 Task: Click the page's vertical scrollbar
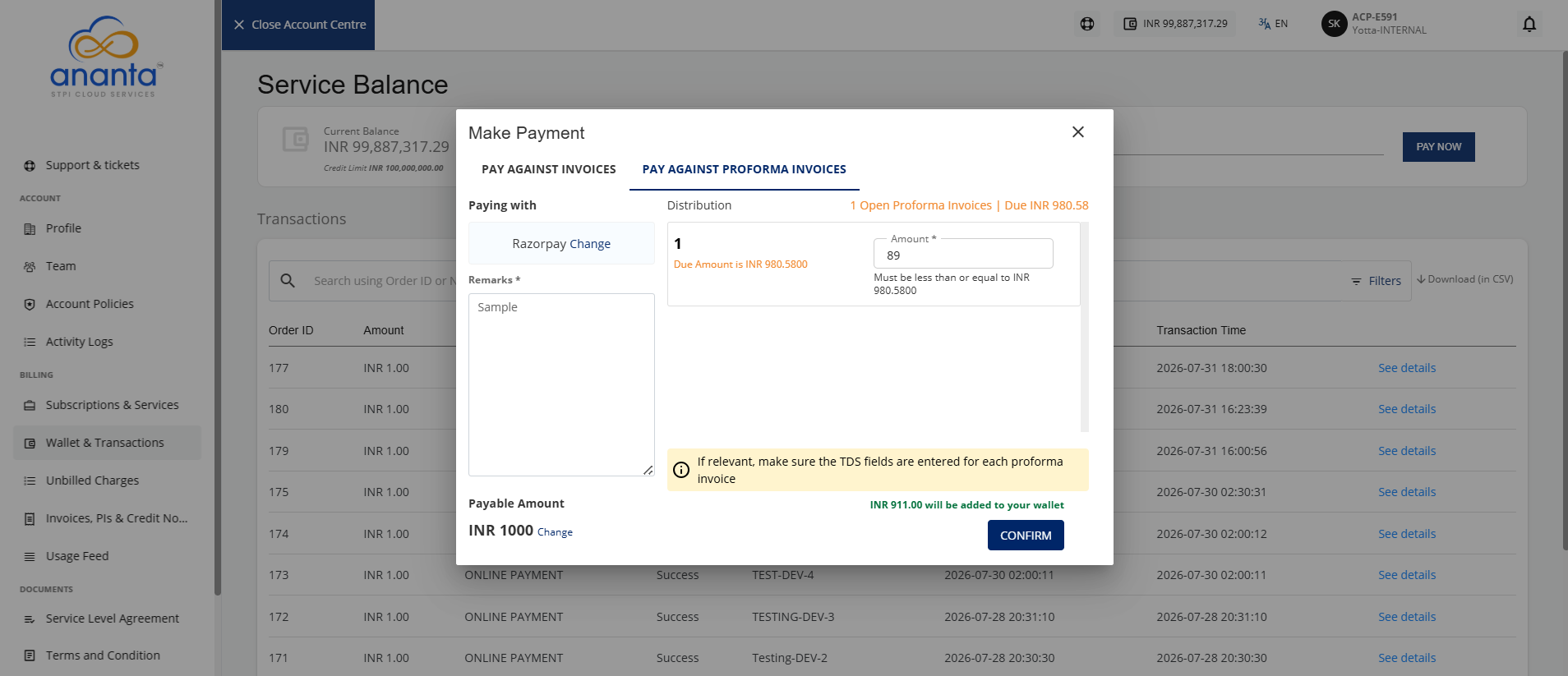[1564, 300]
